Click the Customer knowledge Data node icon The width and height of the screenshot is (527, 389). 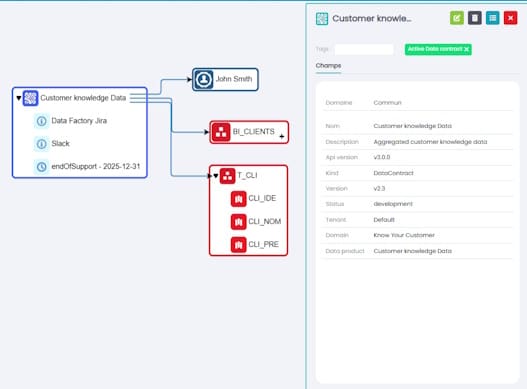(30, 98)
